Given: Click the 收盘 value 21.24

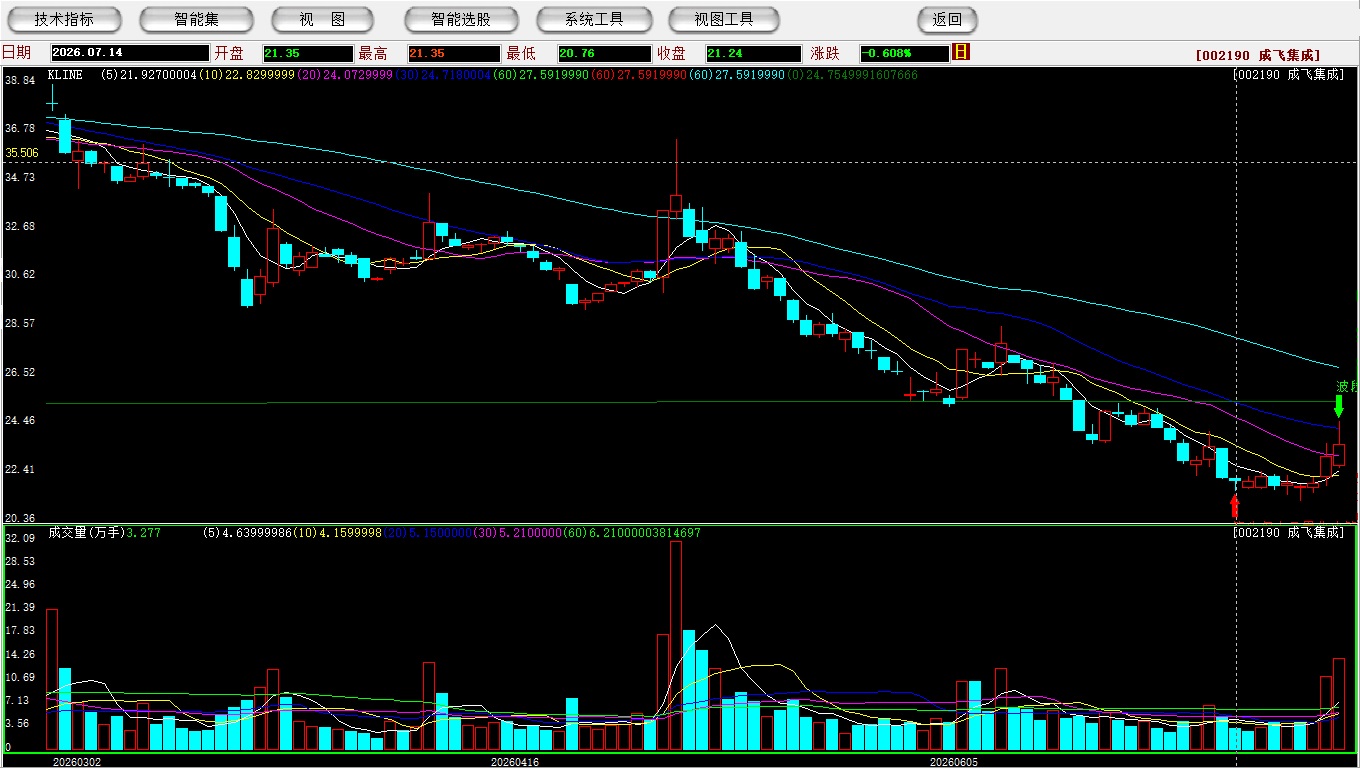Looking at the screenshot, I should point(753,53).
